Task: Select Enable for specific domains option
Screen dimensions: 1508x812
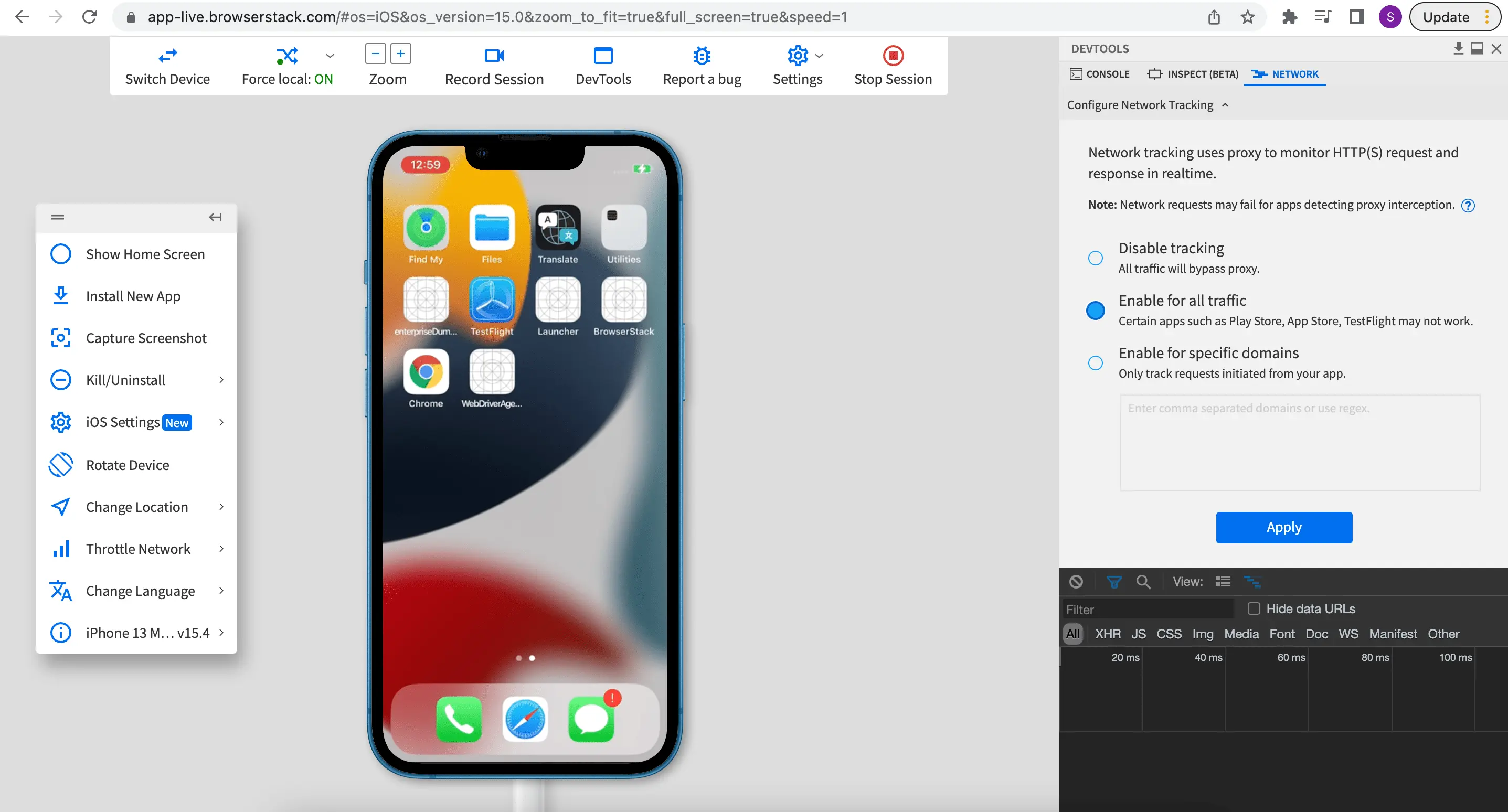Action: click(1095, 362)
